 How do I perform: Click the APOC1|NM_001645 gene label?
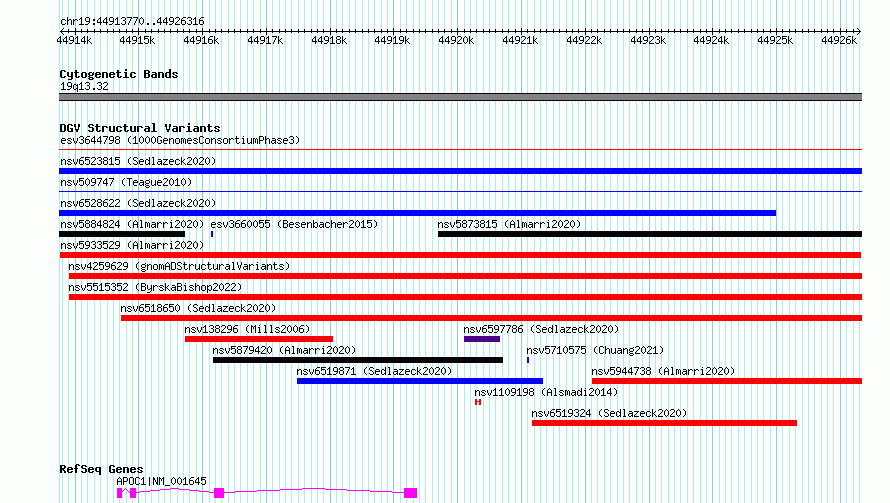point(161,481)
